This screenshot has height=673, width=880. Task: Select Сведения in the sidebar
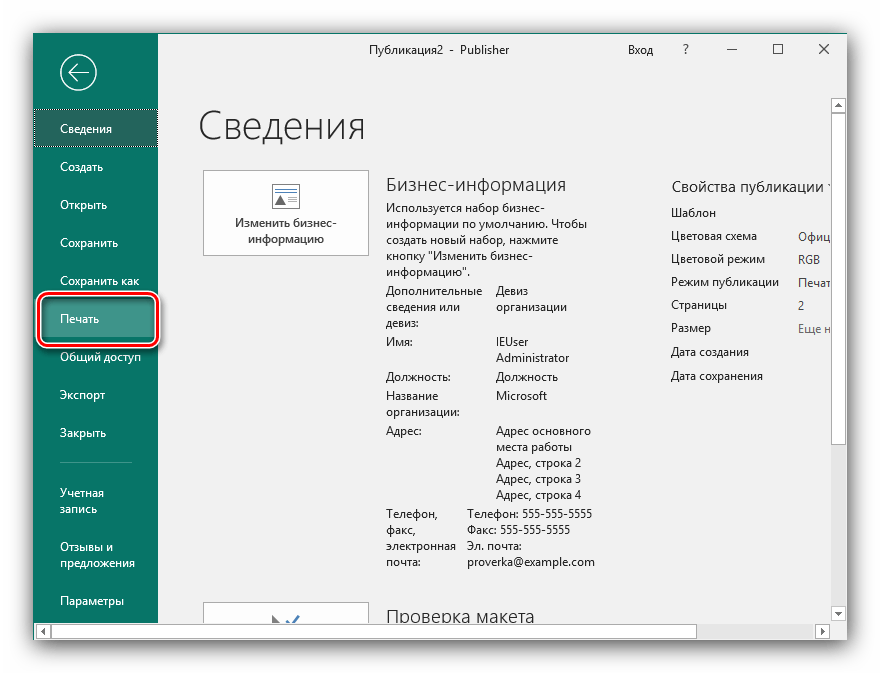click(96, 129)
